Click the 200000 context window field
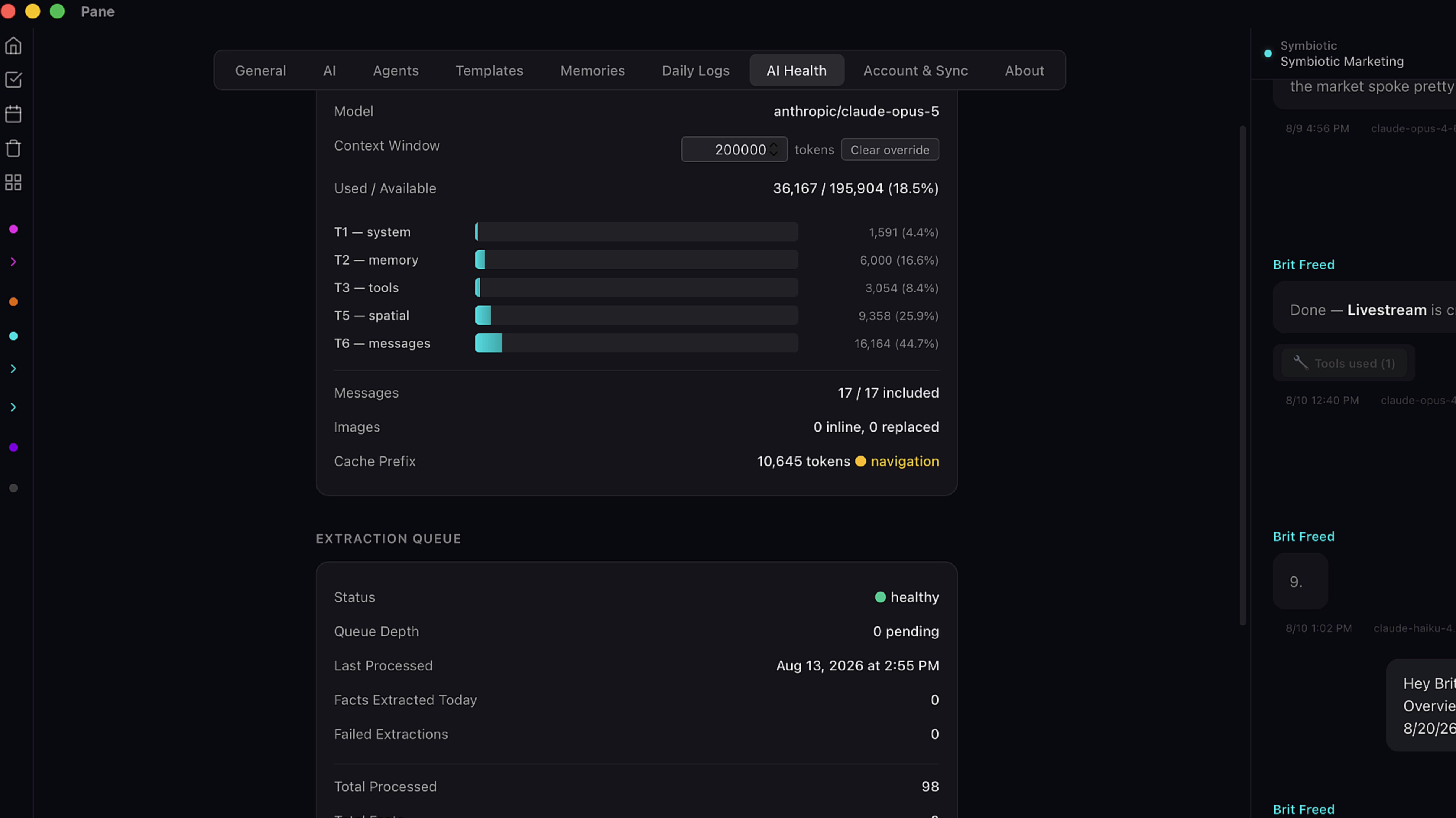The image size is (1456, 818). coord(734,149)
